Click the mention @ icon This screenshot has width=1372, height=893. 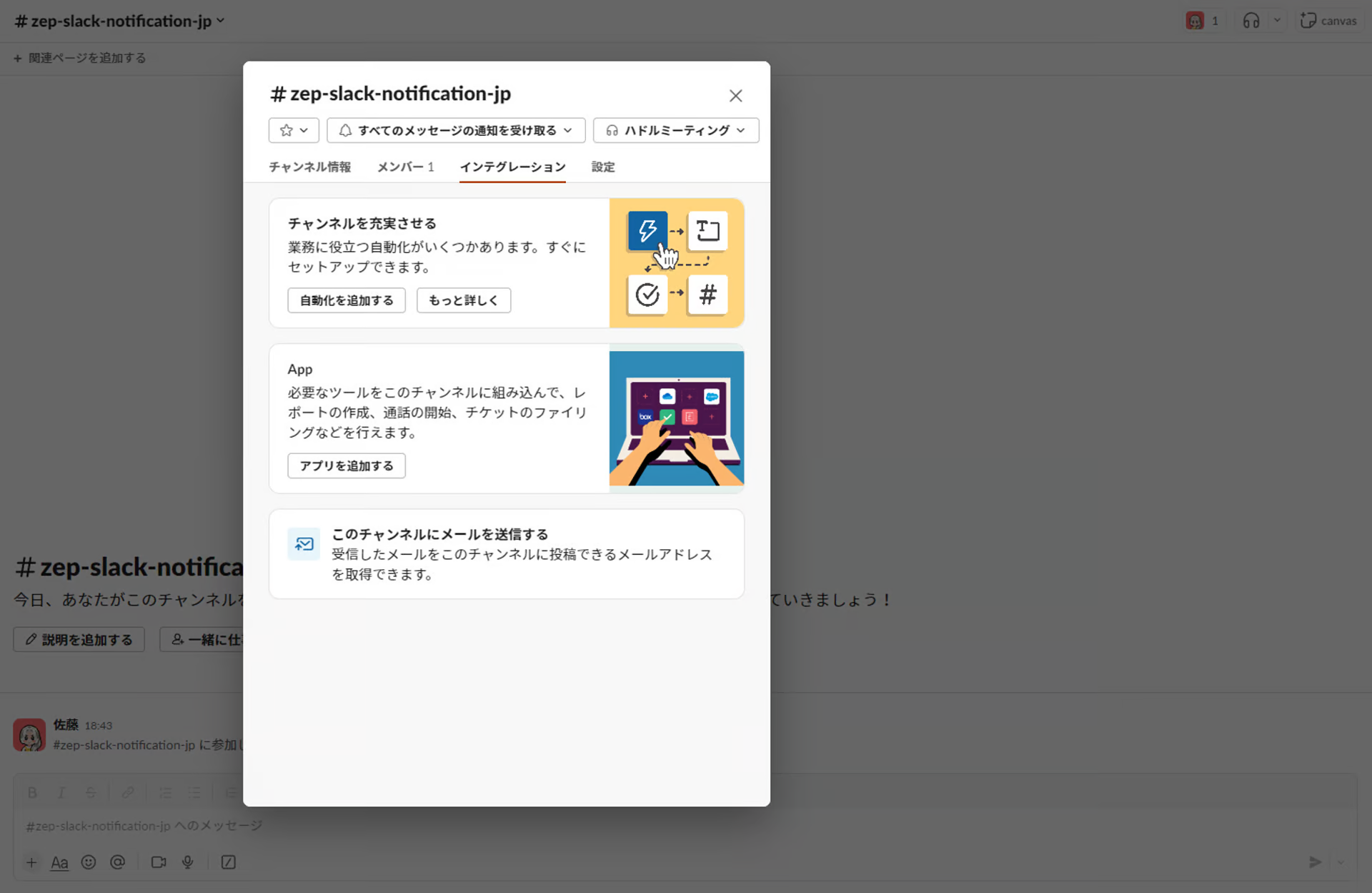(x=118, y=862)
